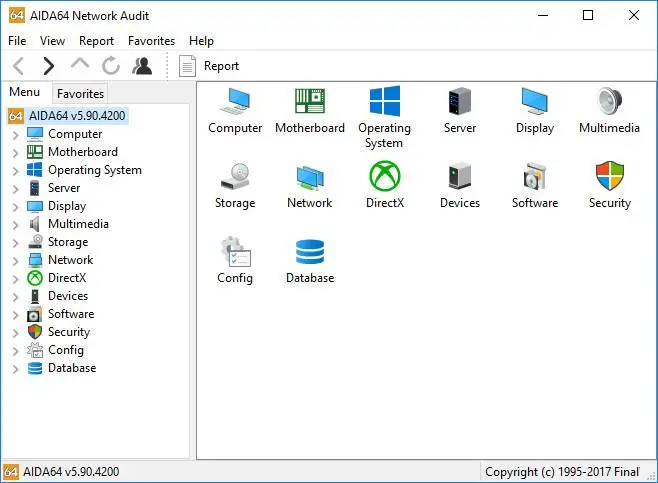The image size is (658, 483).
Task: Open the Favorites menu in menu bar
Action: coord(151,41)
